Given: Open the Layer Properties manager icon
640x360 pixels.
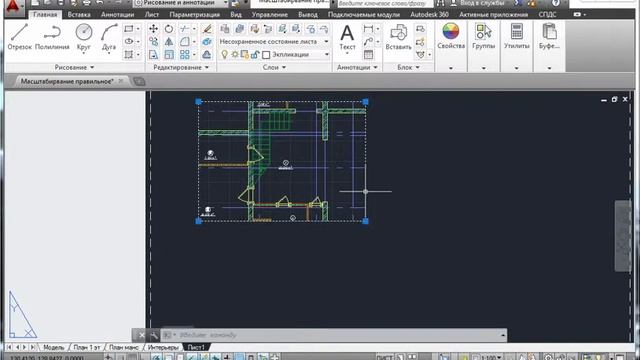Looking at the screenshot, I should [x=224, y=29].
